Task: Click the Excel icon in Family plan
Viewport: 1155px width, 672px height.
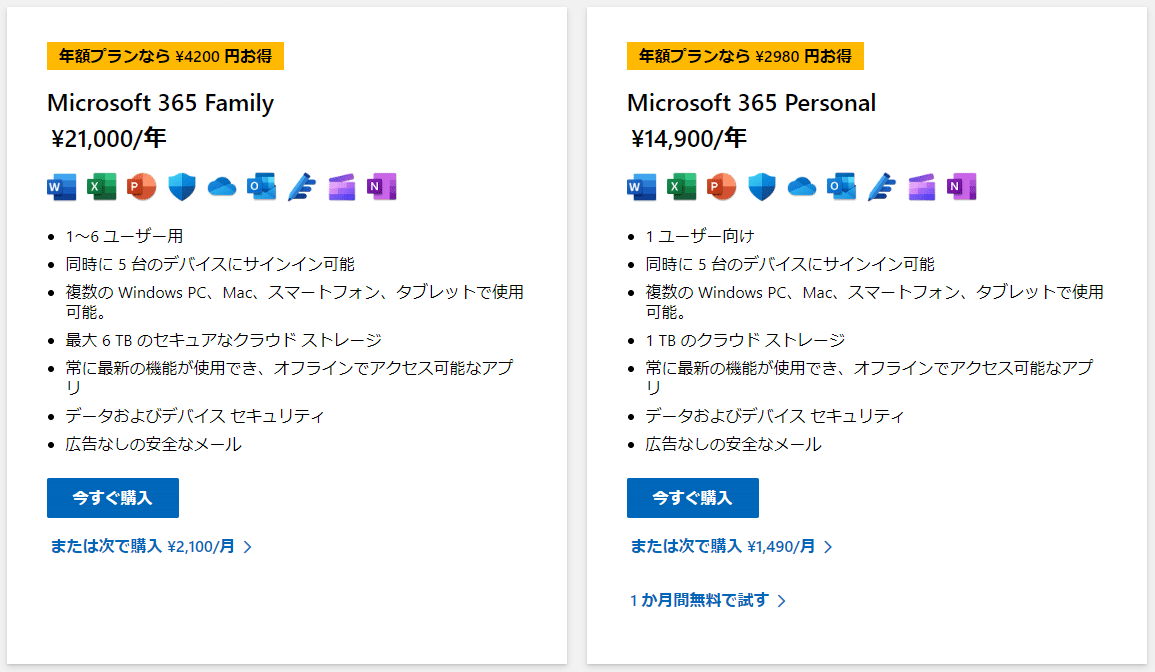Action: pyautogui.click(x=102, y=187)
